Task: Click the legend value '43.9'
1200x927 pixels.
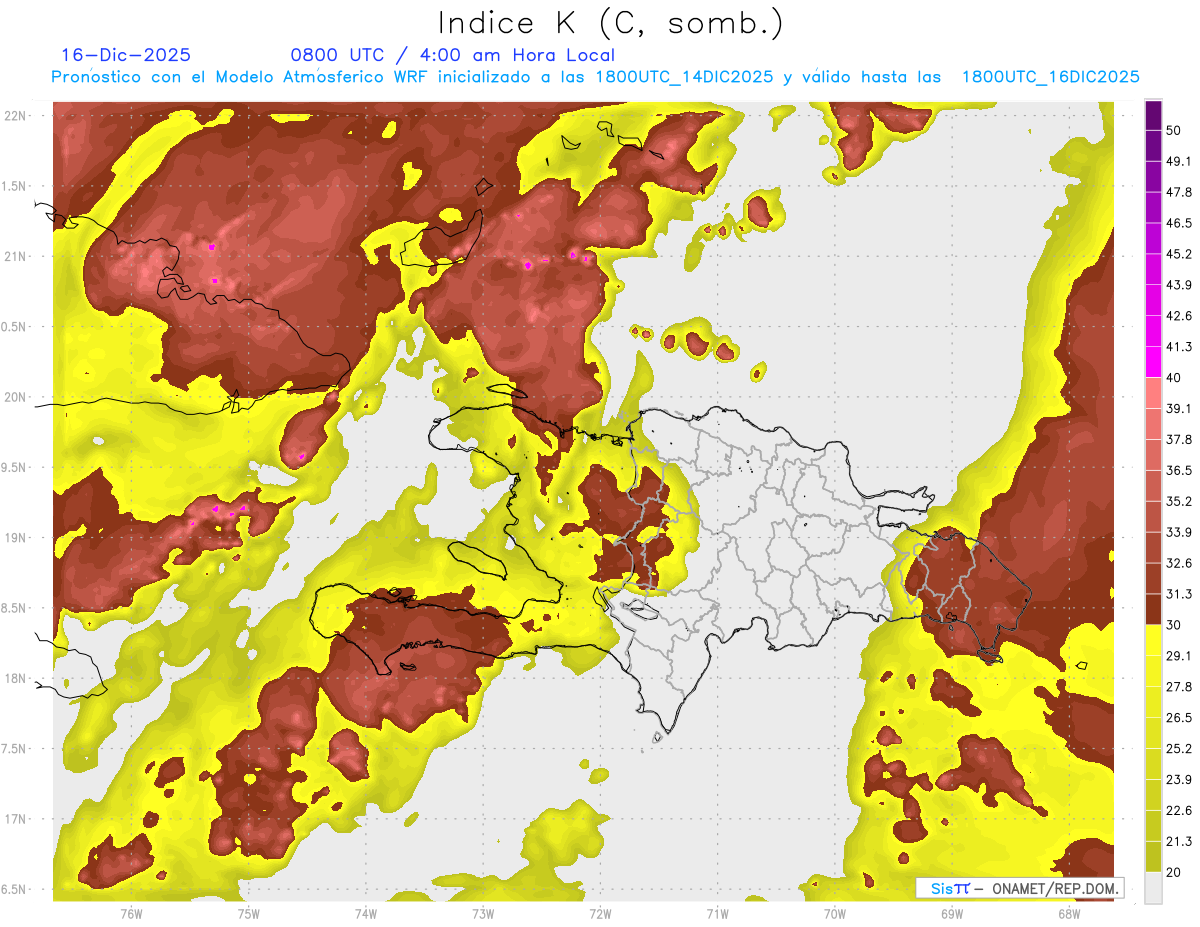Action: [x=1178, y=285]
